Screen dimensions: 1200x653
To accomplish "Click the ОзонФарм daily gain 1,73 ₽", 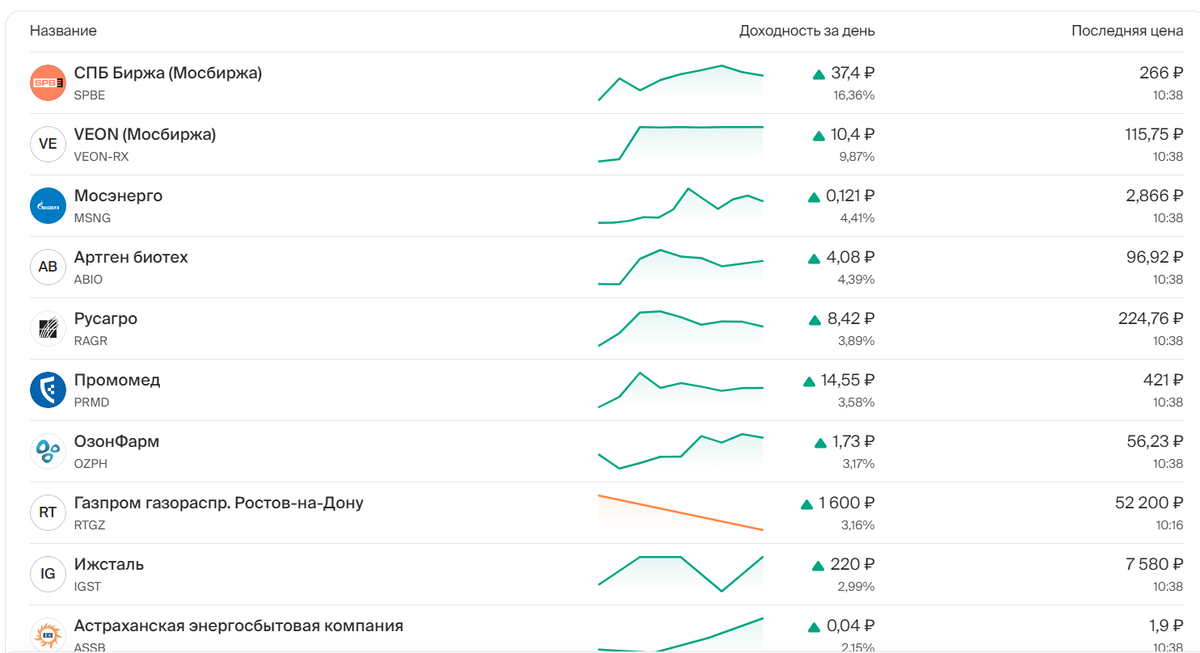I will pos(853,441).
